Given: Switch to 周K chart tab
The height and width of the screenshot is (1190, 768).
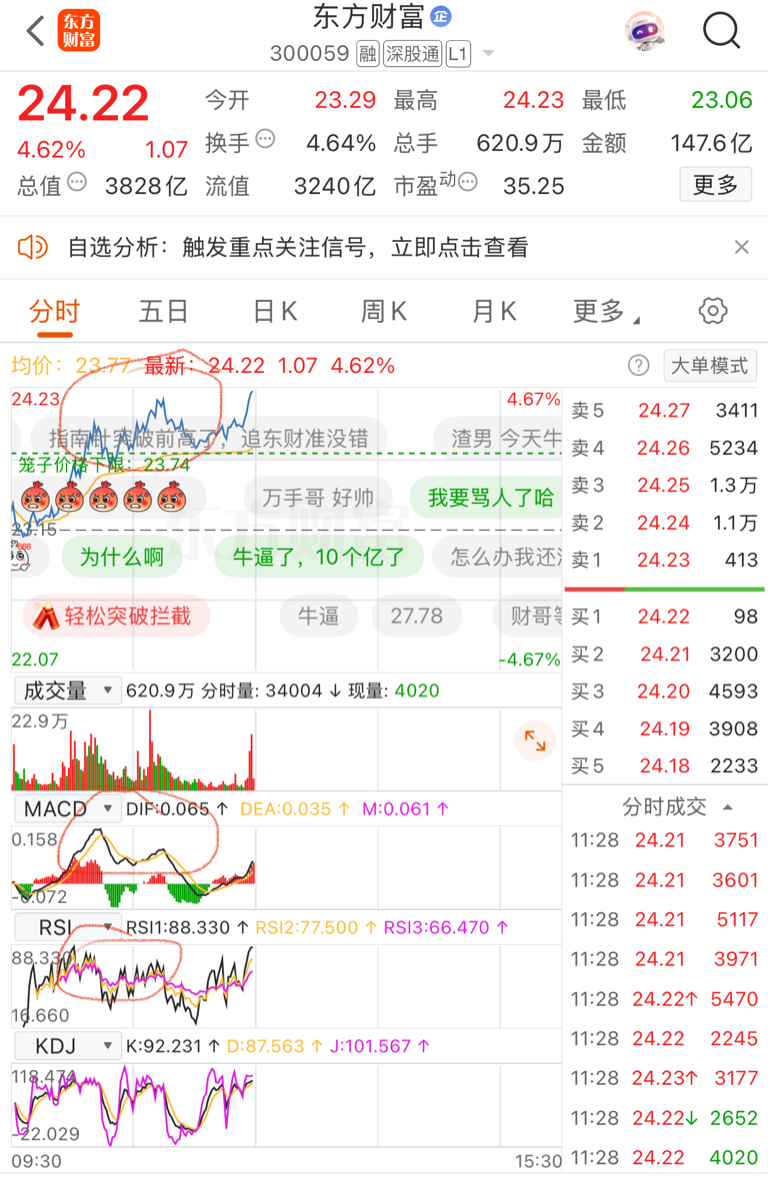Looking at the screenshot, I should 384,311.
